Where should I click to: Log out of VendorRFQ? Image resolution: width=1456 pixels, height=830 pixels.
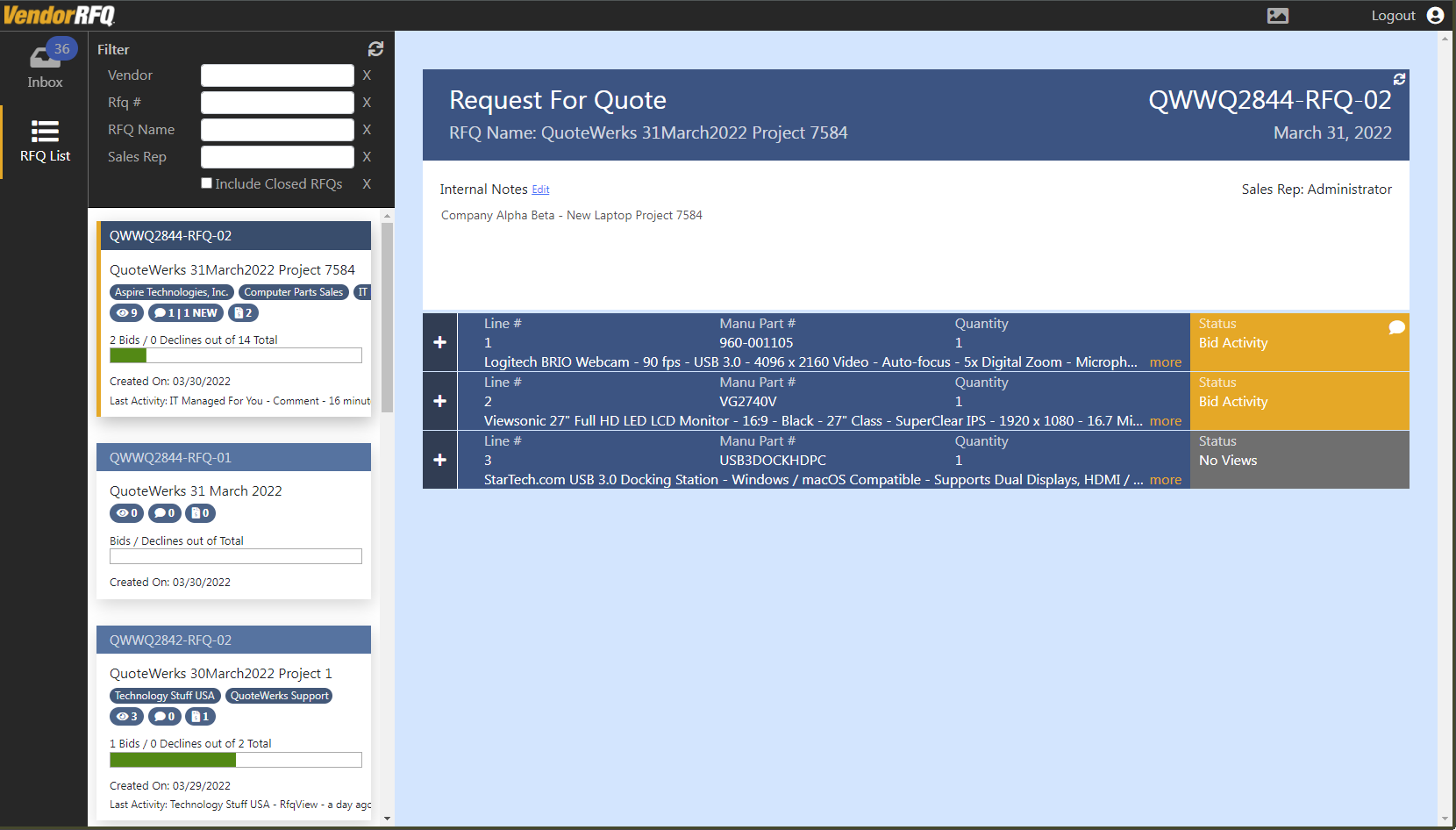click(1393, 16)
